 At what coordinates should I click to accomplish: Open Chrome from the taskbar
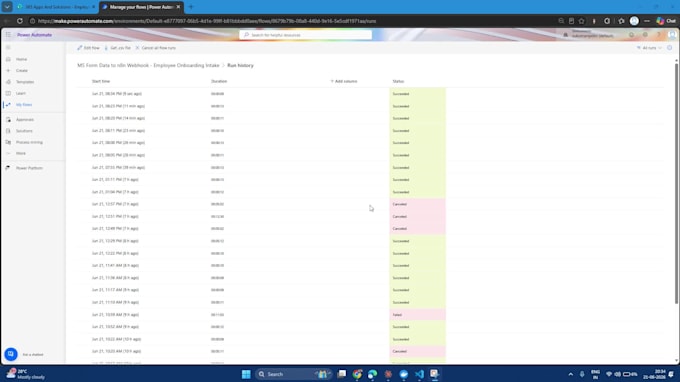[x=357, y=374]
